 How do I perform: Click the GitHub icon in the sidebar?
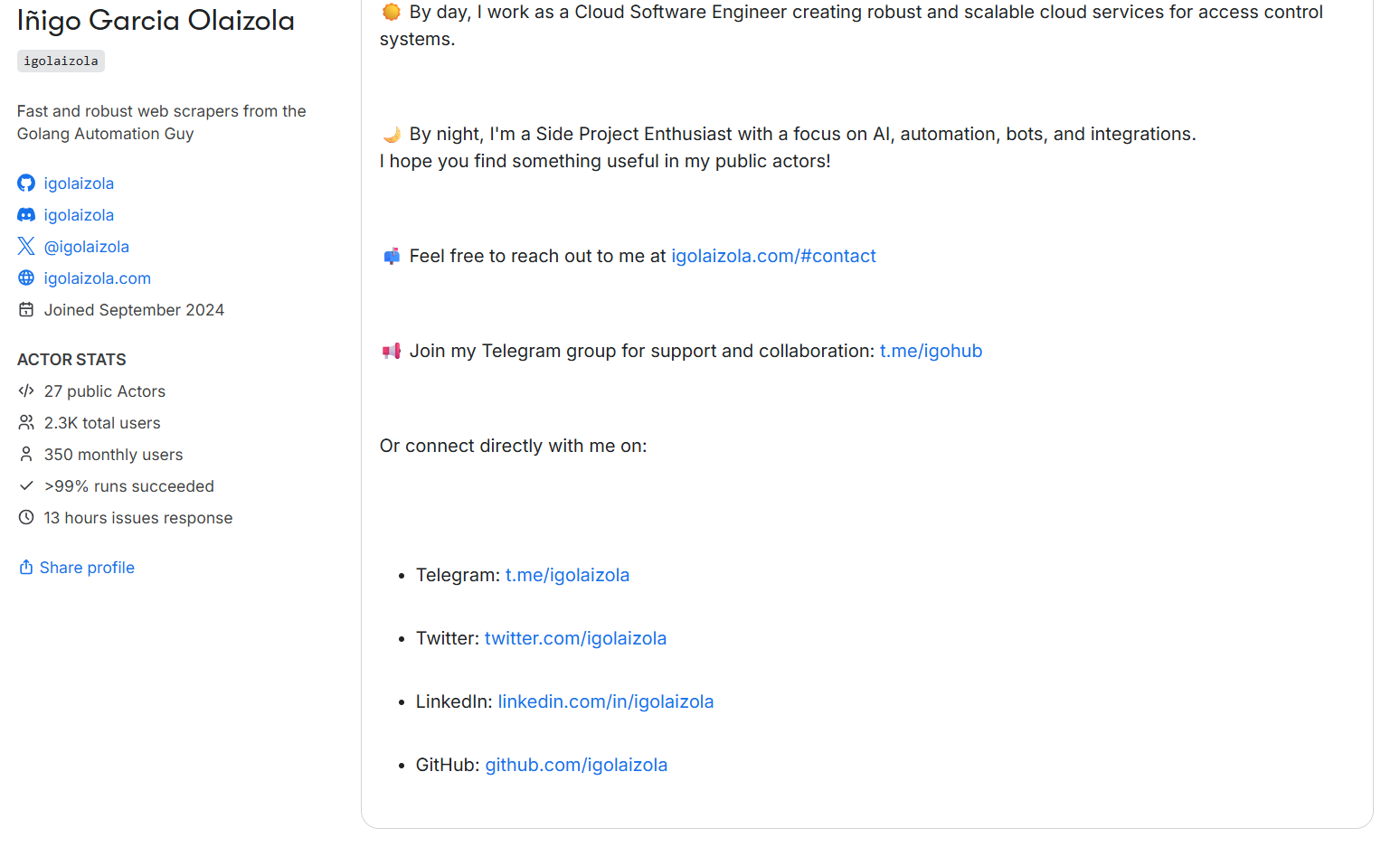point(26,184)
